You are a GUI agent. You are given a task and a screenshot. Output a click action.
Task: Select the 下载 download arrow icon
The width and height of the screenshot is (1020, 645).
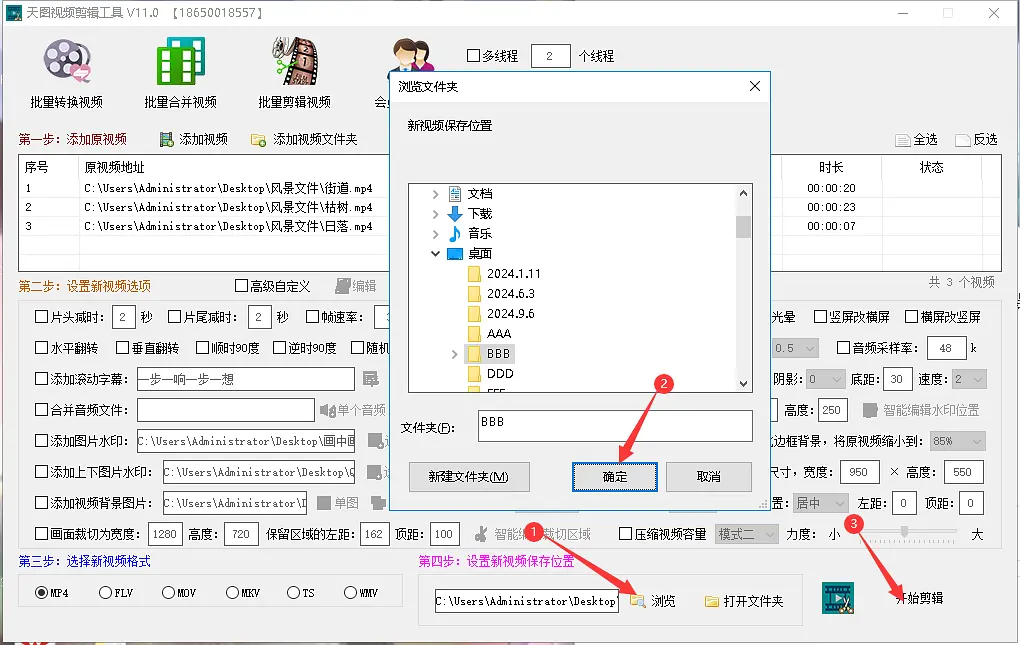(x=455, y=213)
